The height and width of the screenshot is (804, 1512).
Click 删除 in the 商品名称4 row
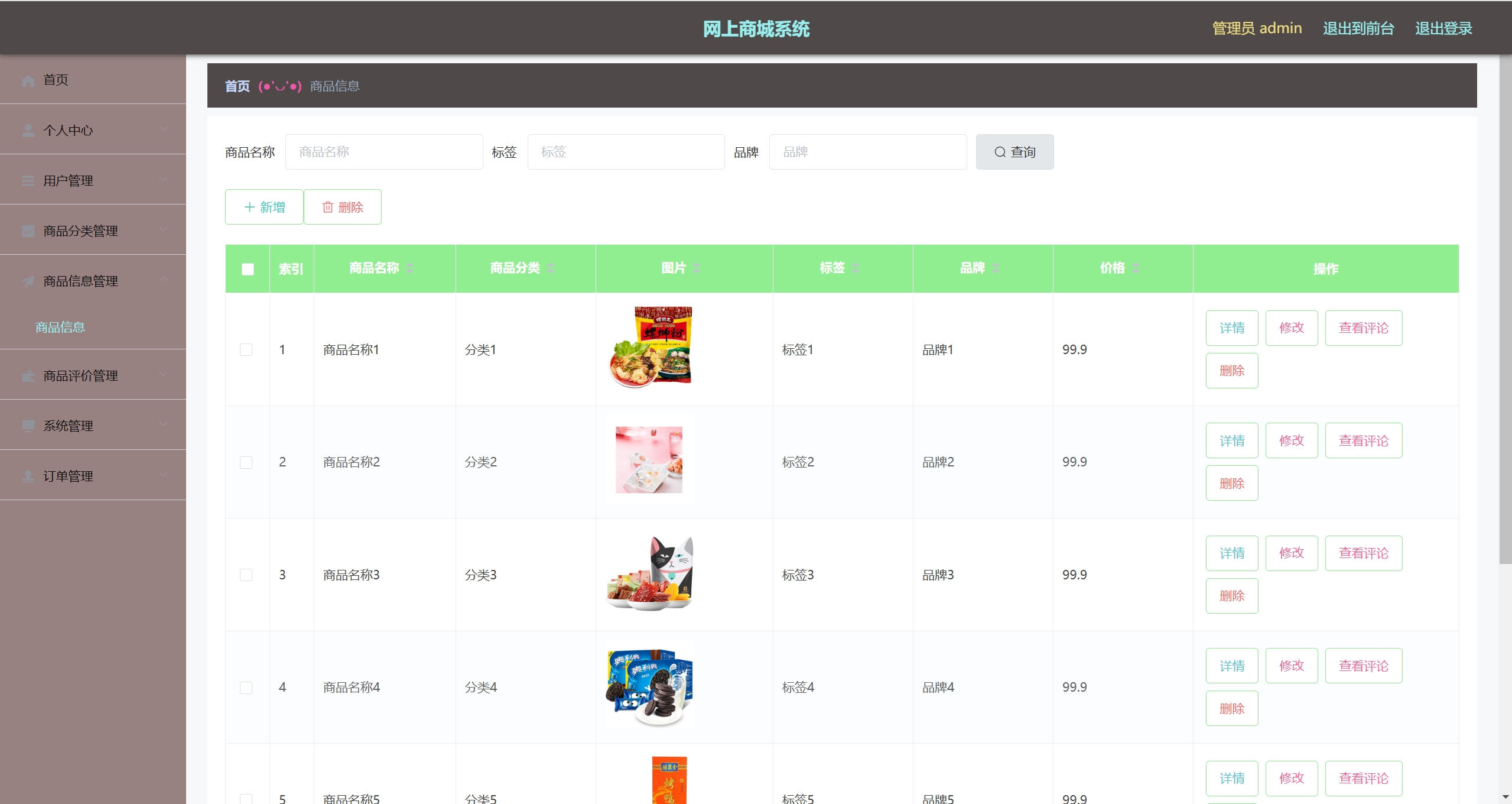(1232, 708)
